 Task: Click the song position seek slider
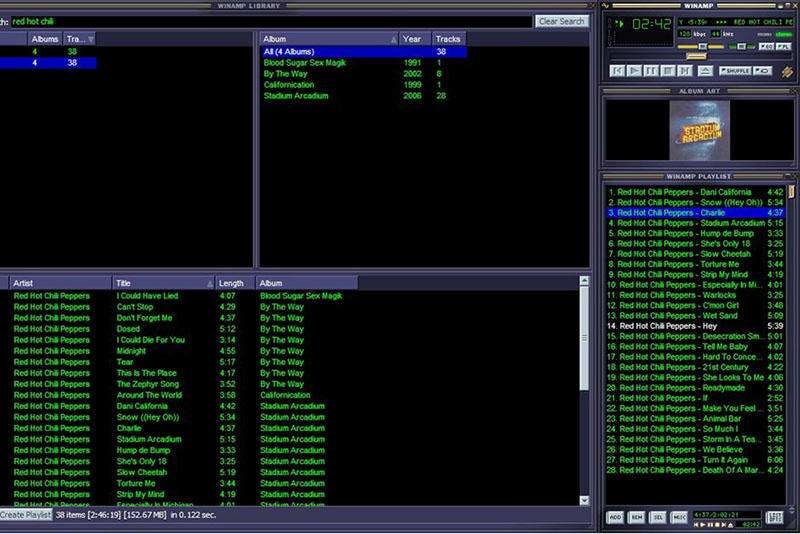pyautogui.click(x=696, y=56)
